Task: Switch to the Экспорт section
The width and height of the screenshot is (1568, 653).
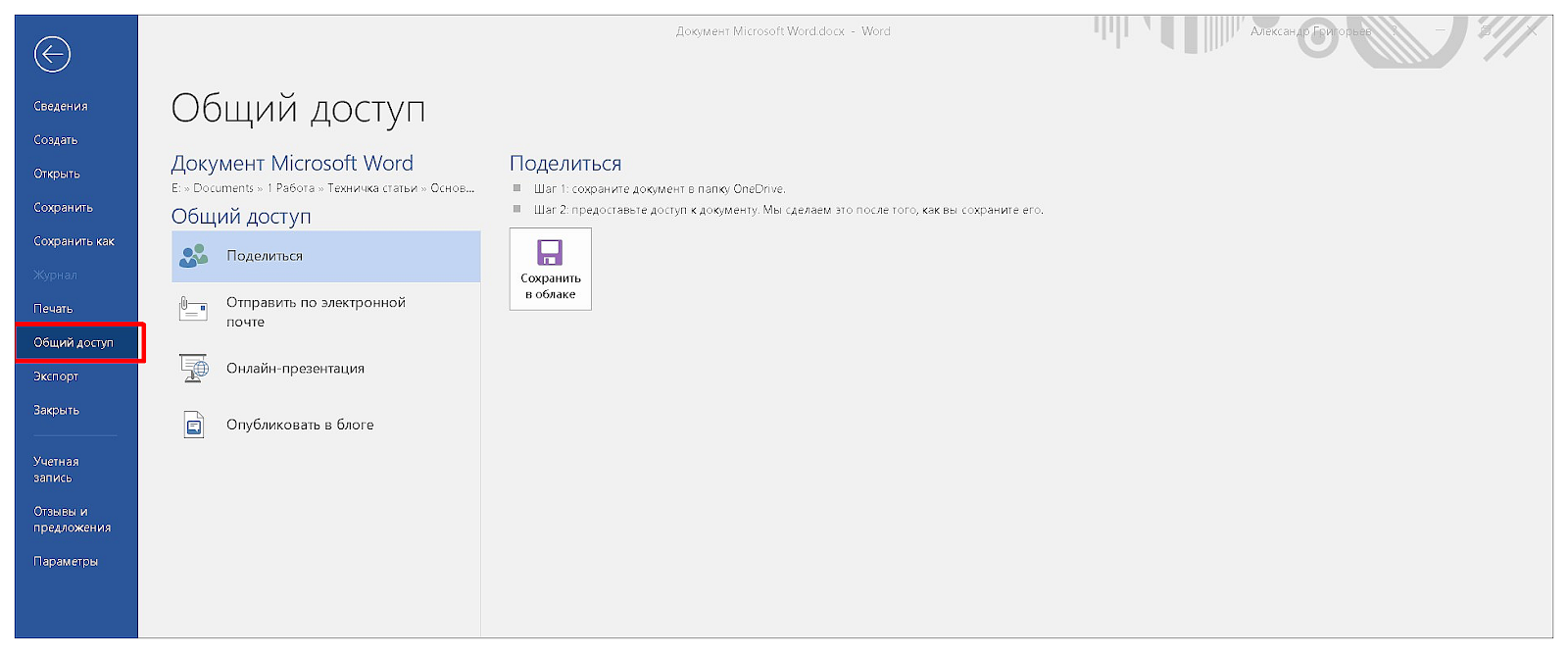Action: (x=56, y=377)
